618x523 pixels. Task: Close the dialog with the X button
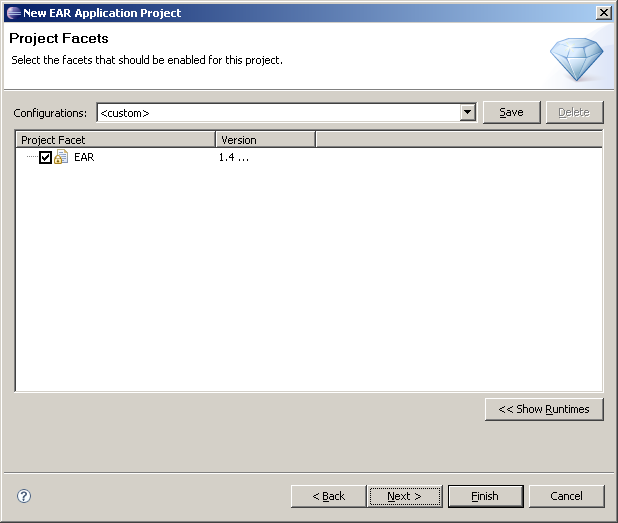point(604,13)
